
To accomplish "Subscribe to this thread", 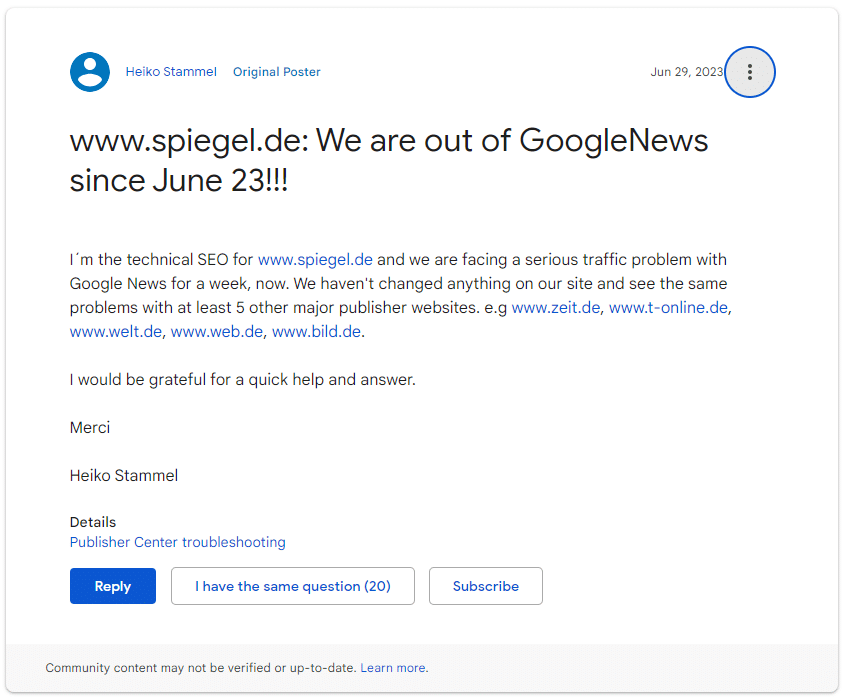I will (485, 586).
